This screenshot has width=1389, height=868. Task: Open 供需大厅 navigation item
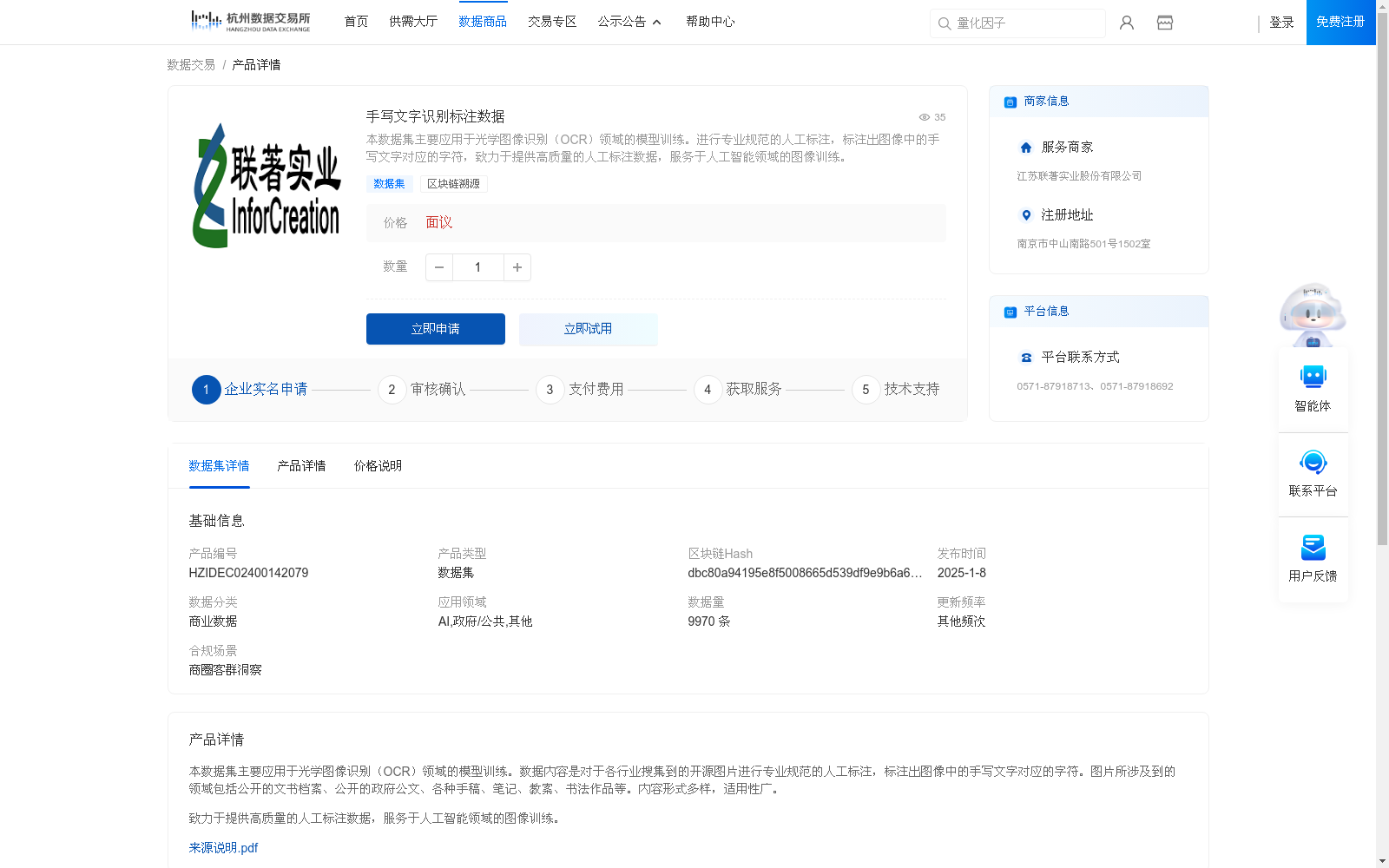click(x=413, y=22)
